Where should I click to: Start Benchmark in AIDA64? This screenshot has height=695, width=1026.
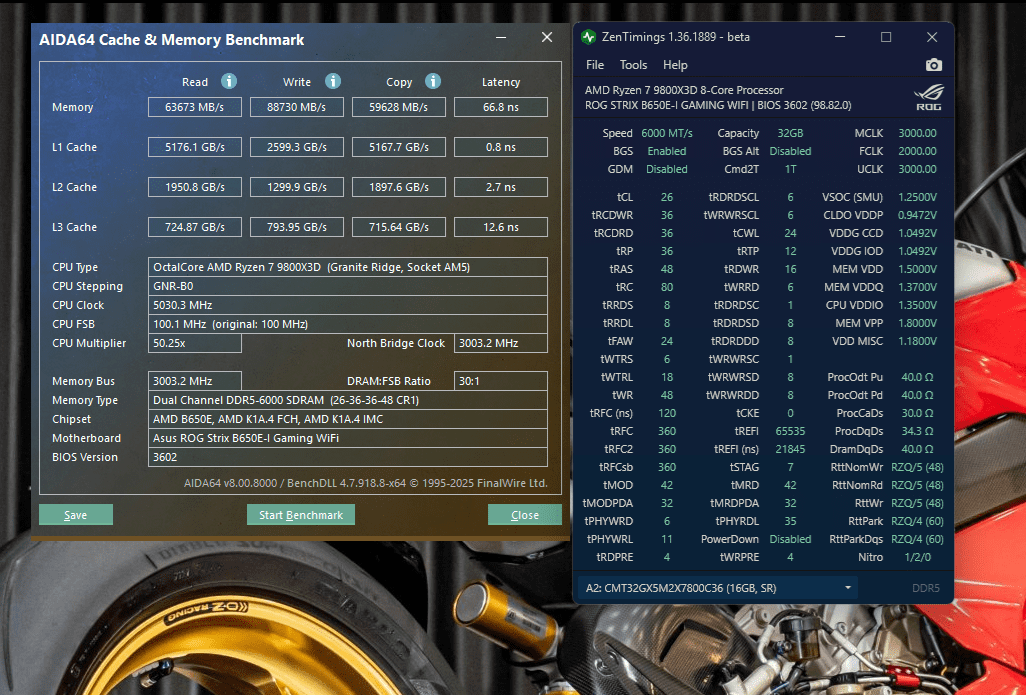tap(301, 515)
